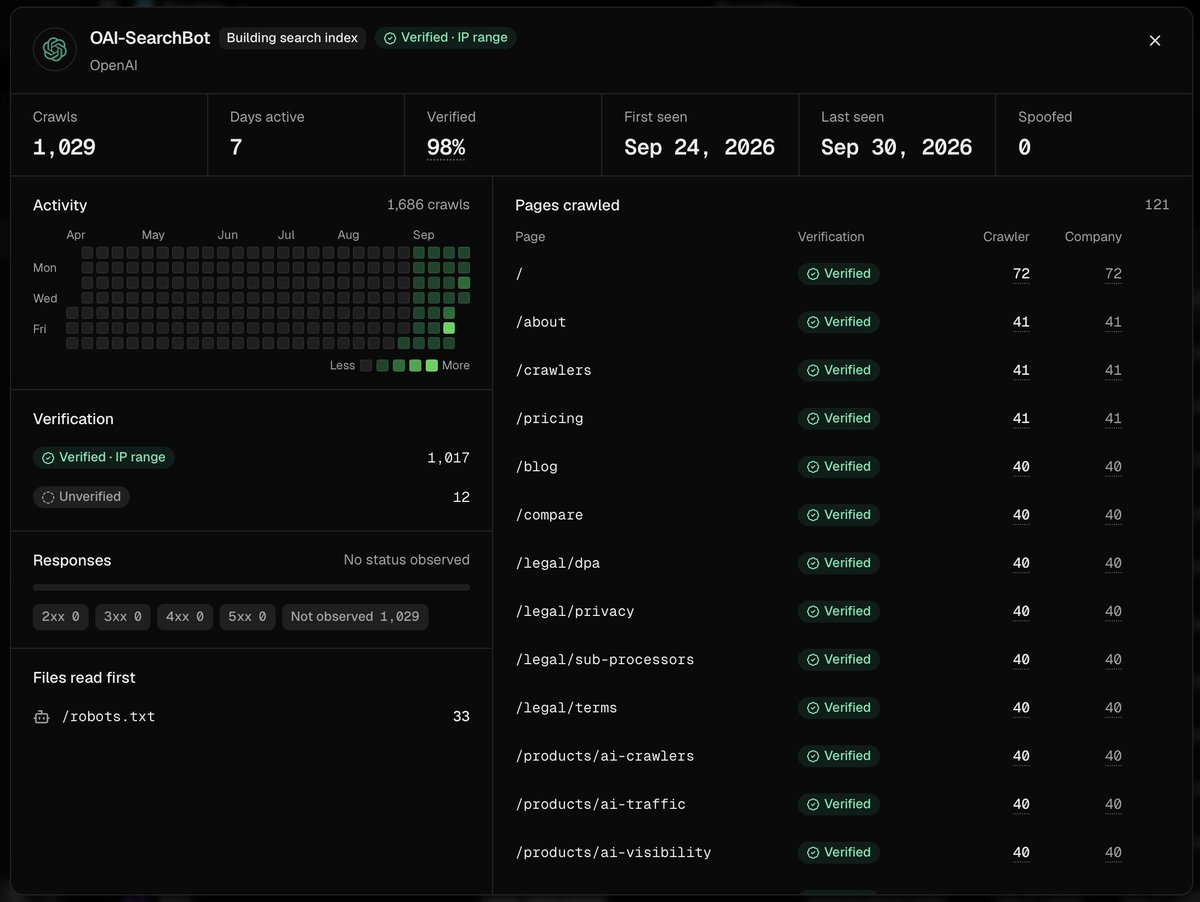Viewport: 1200px width, 902px height.
Task: Select the Unverified chip under Verification
Action: tap(81, 497)
